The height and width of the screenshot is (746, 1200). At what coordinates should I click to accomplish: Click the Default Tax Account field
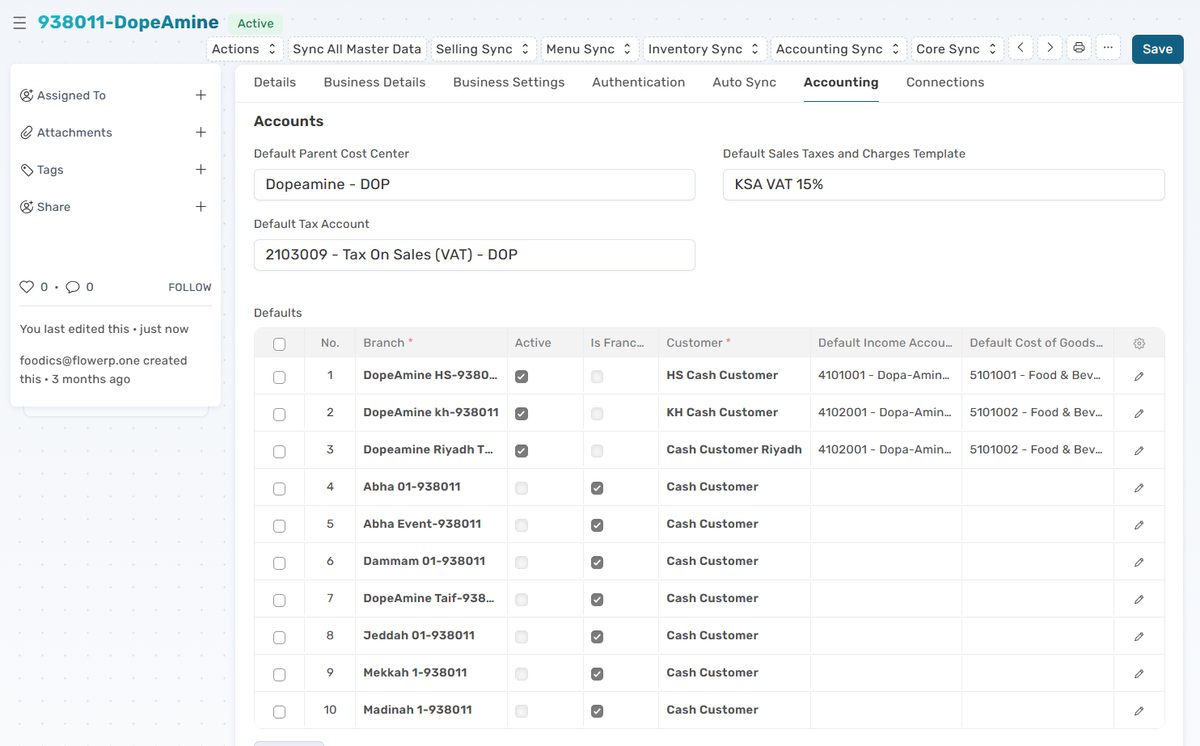coord(474,254)
